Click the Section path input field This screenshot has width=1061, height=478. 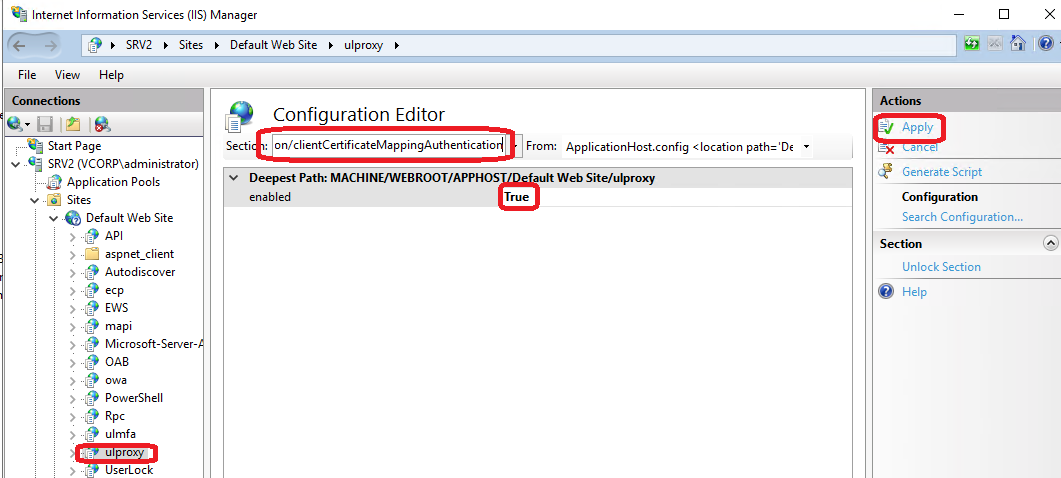390,146
